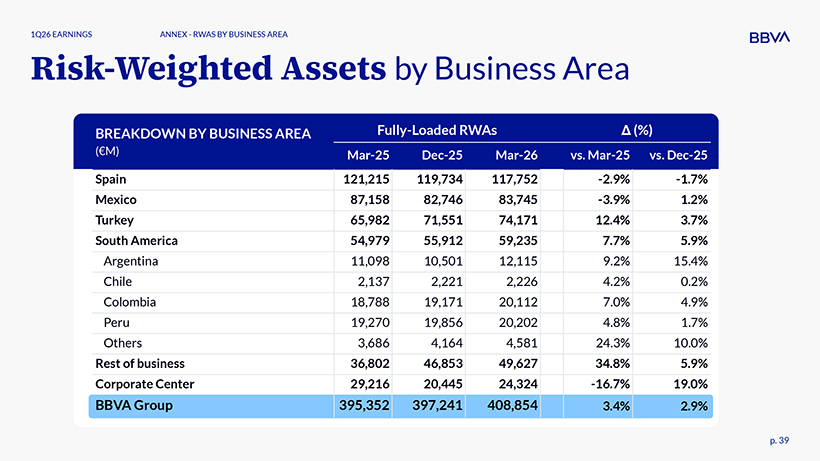Viewport: 820px width, 461px height.
Task: Click Spain's Dec-25 value 119,734
Action: click(x=440, y=179)
